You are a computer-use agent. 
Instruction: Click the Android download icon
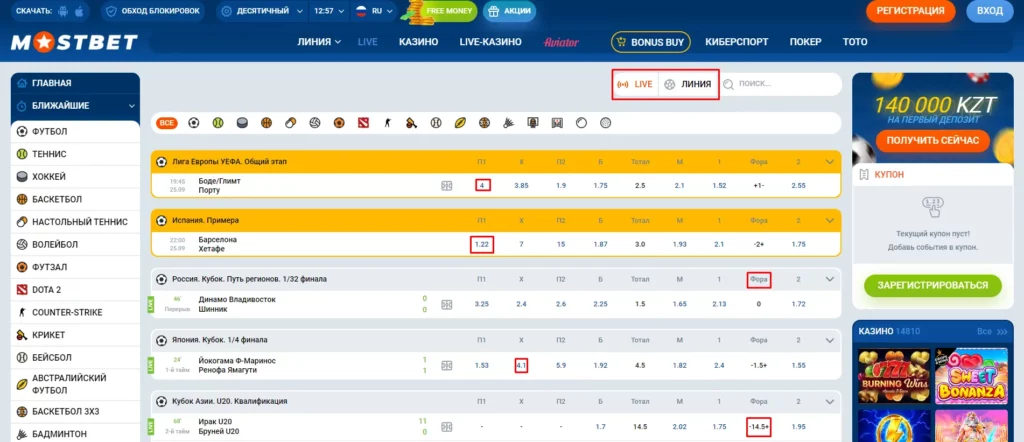(63, 11)
